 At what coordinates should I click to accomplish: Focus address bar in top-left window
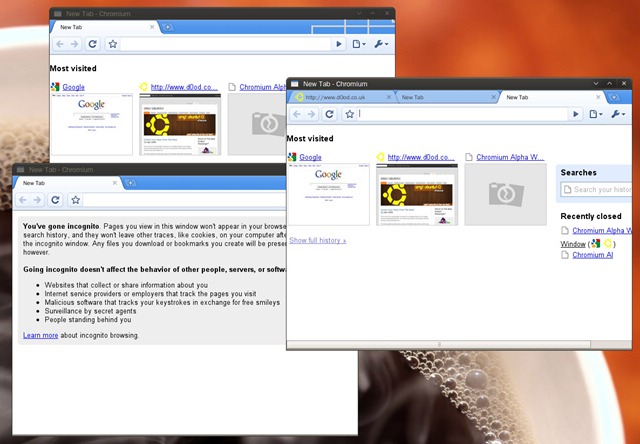[x=226, y=44]
